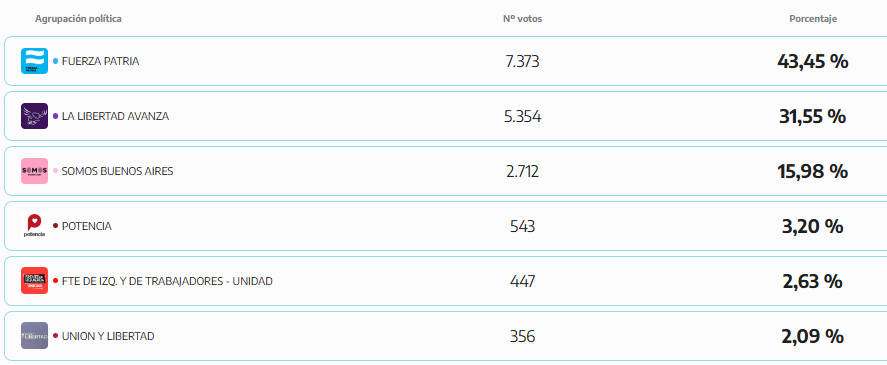Select FTE DE IZQ. Y DE TRABAJADORES - UNIDAD
The height and width of the screenshot is (365, 887).
point(167,281)
